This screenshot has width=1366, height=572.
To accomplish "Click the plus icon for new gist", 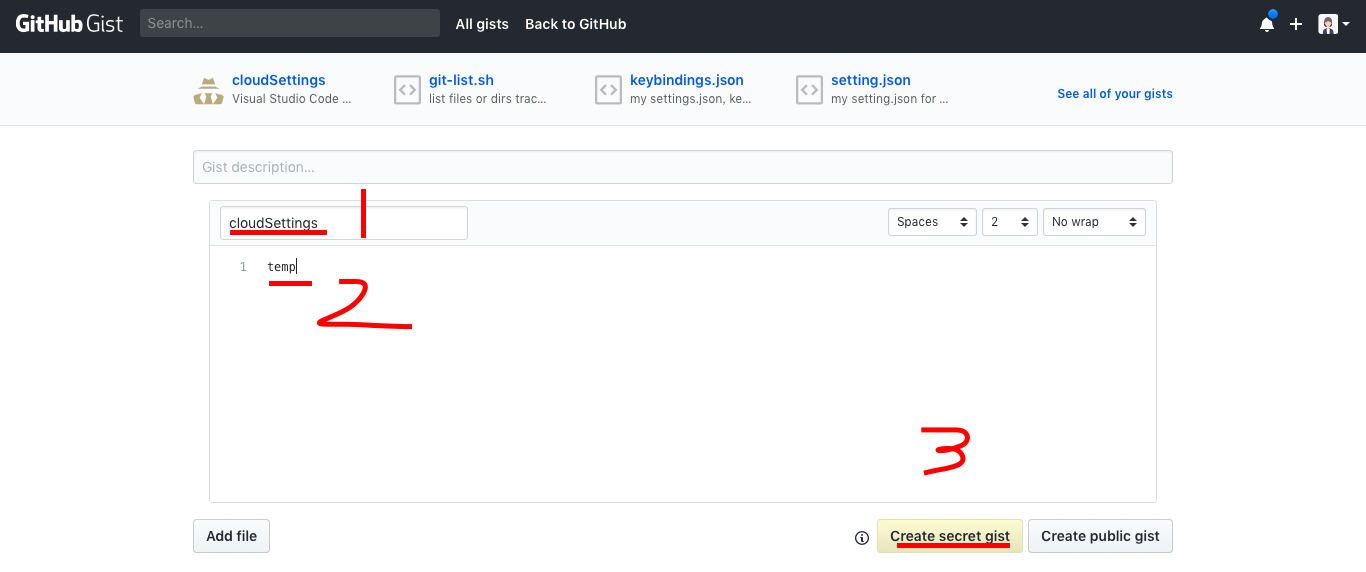I will click(1296, 24).
